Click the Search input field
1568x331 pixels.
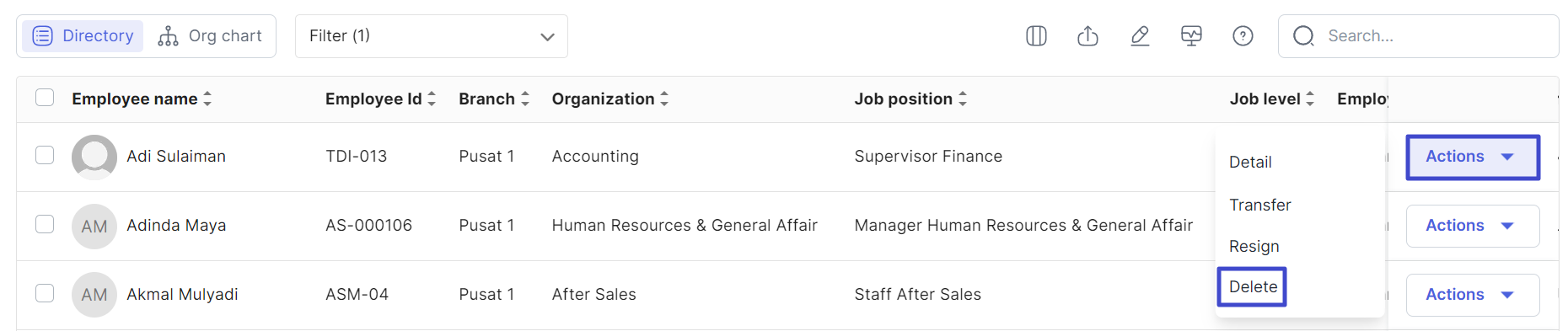[x=1418, y=36]
